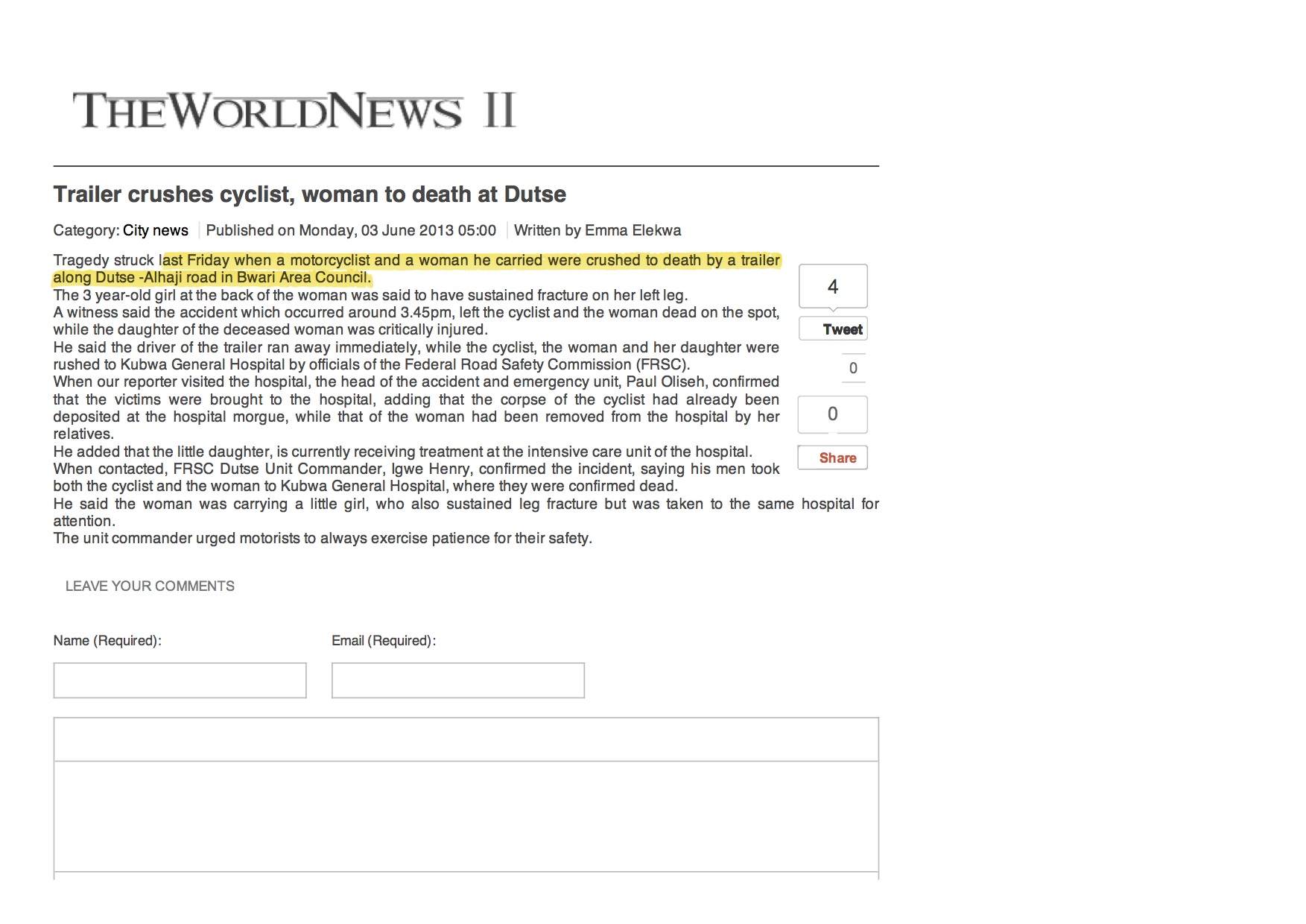Click the comment subject bar above the message box

[x=466, y=739]
